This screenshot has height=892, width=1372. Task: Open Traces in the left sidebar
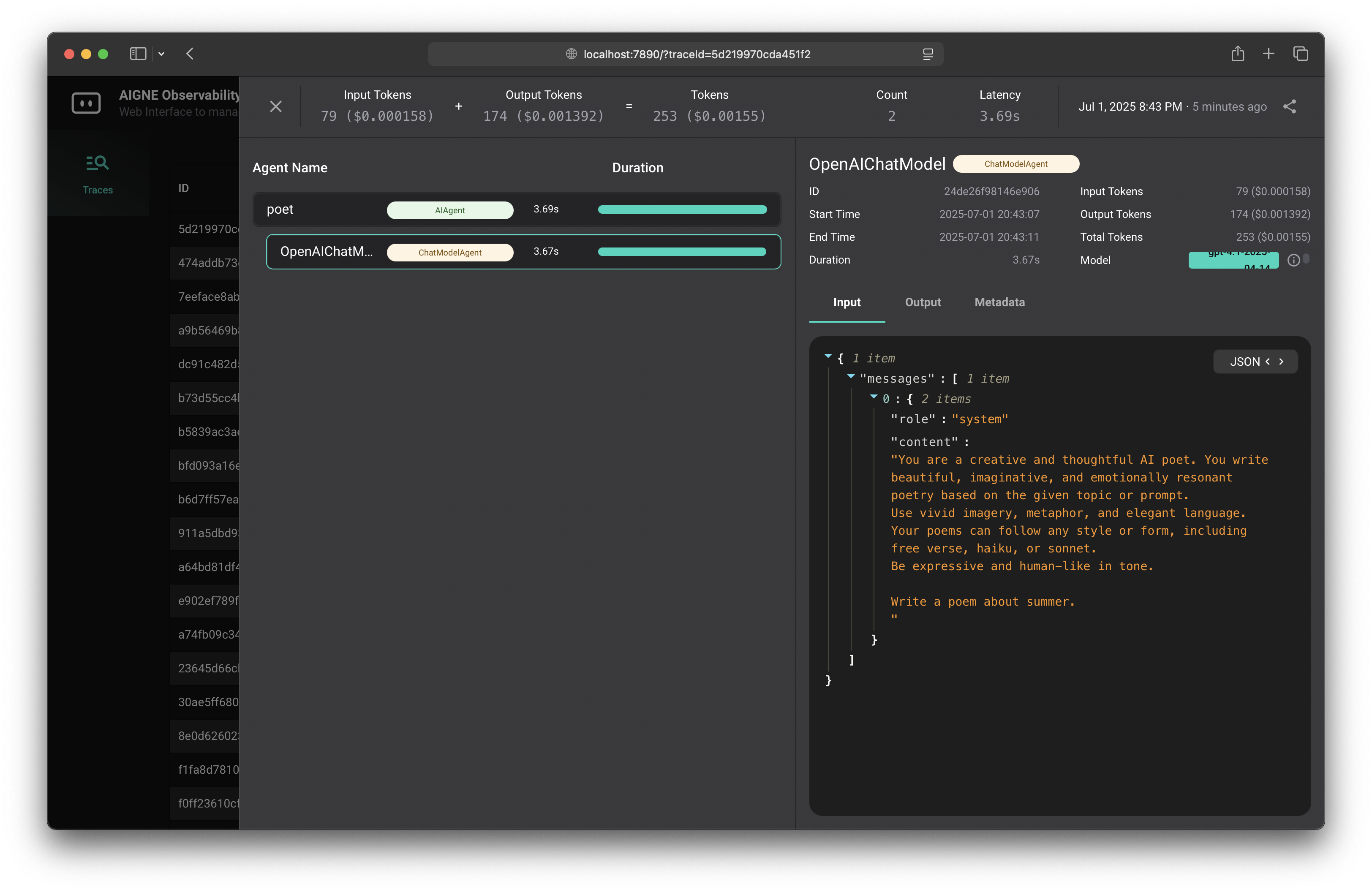coord(98,174)
